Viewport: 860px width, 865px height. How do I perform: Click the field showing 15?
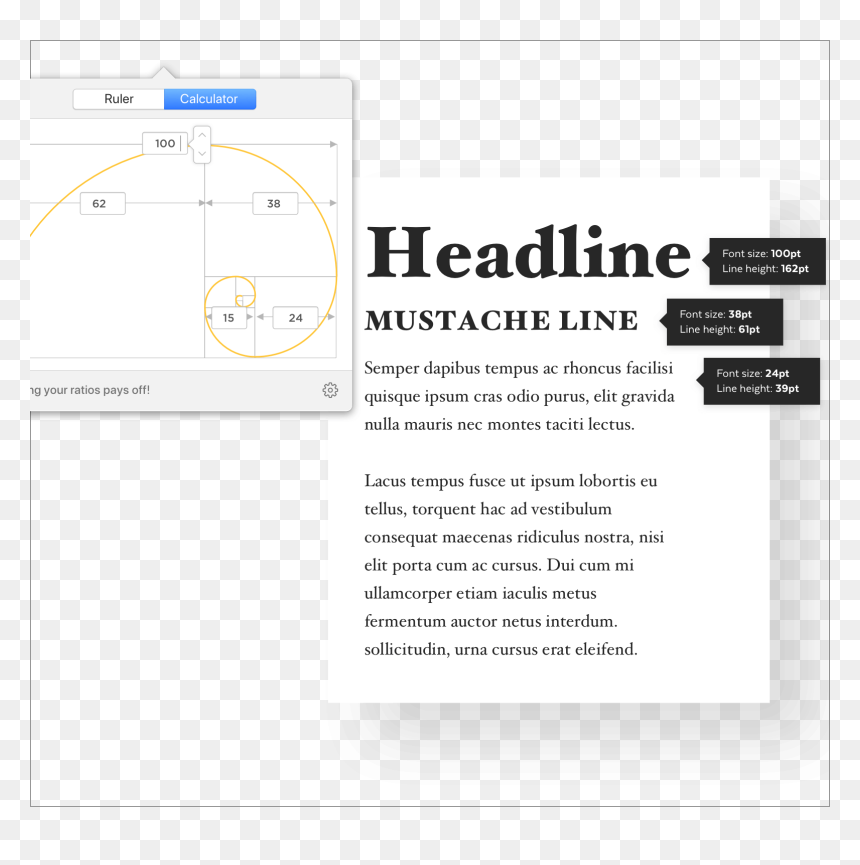[229, 318]
